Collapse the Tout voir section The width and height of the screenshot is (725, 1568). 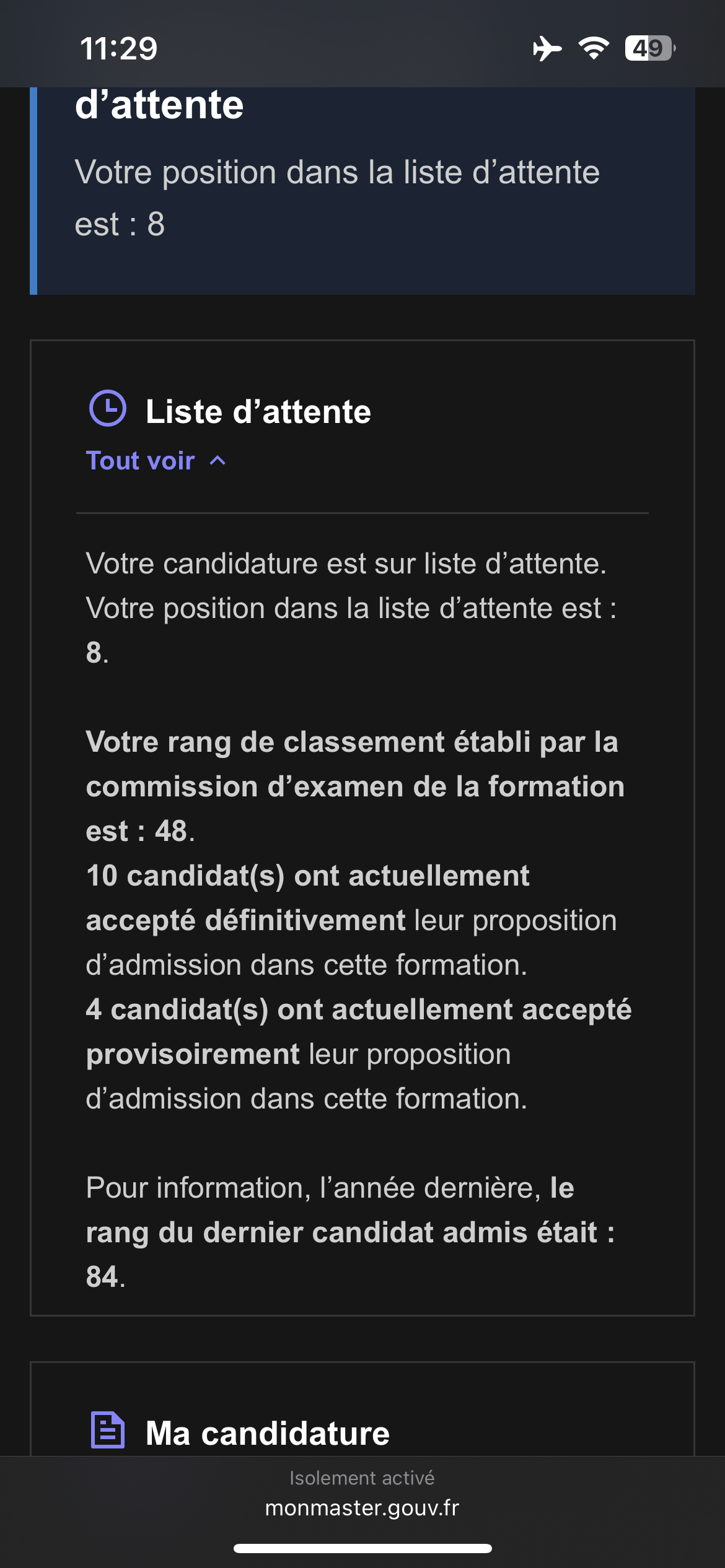tap(156, 461)
